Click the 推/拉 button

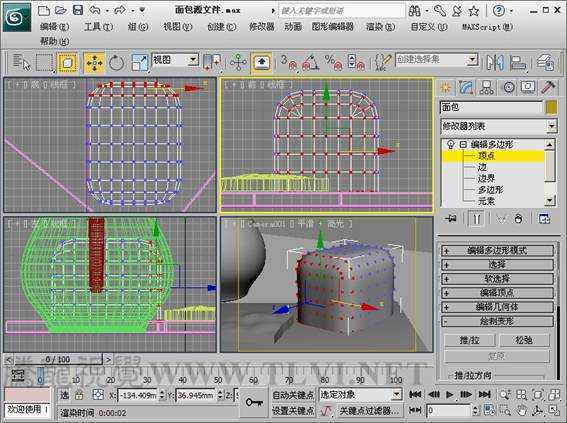click(469, 340)
